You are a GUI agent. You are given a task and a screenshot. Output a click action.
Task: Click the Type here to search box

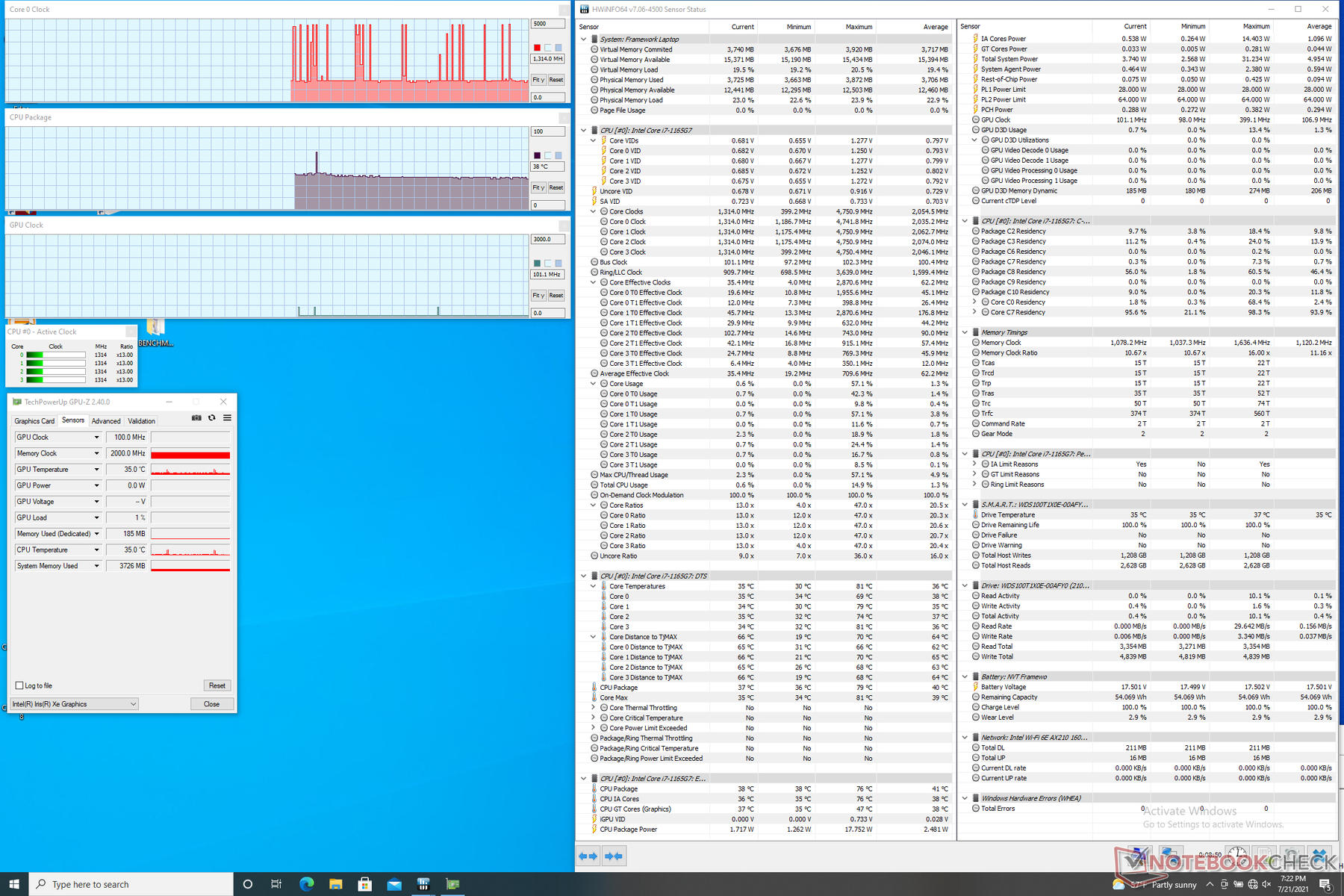[x=131, y=884]
